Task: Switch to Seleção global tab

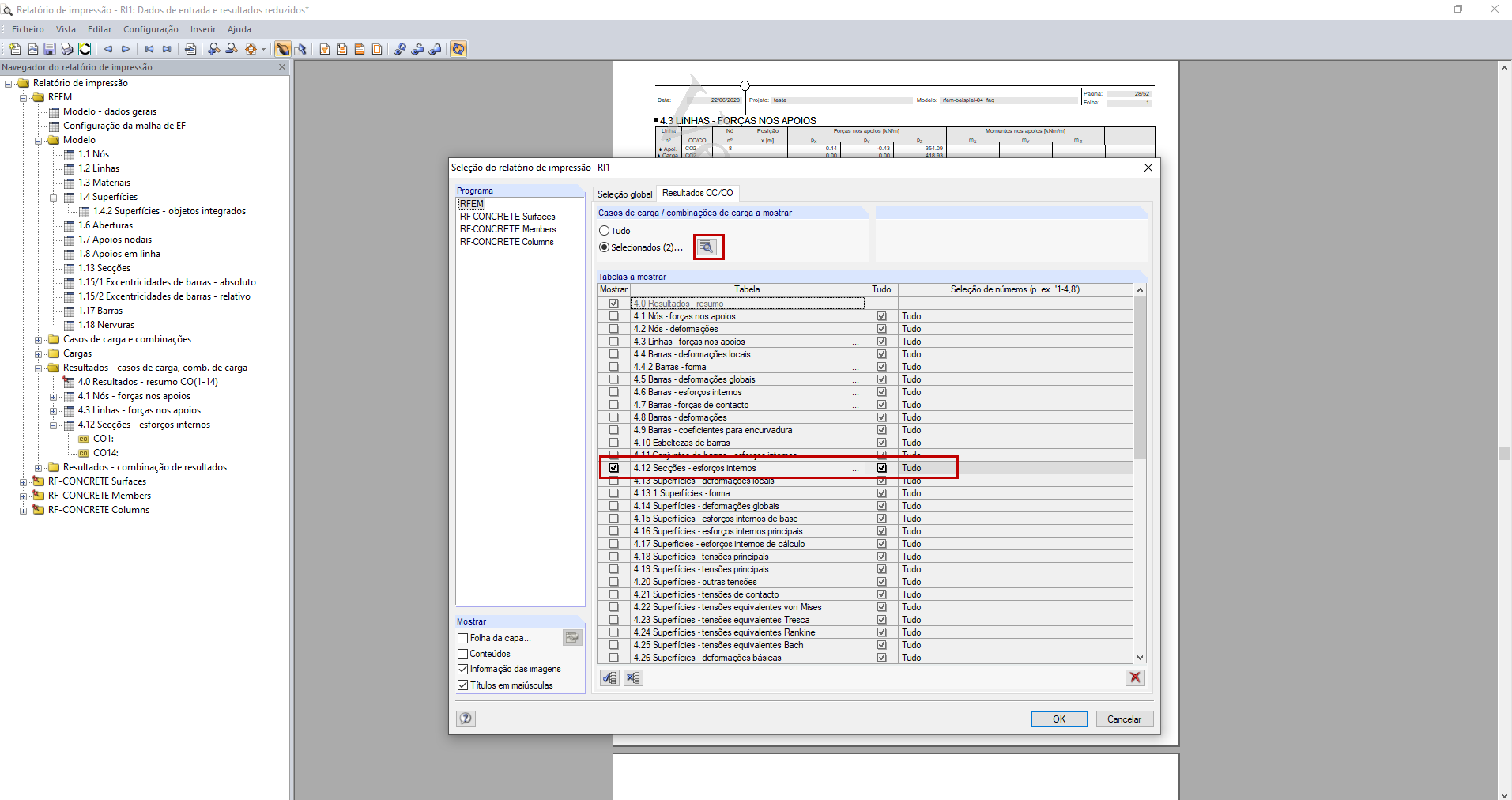Action: click(624, 194)
